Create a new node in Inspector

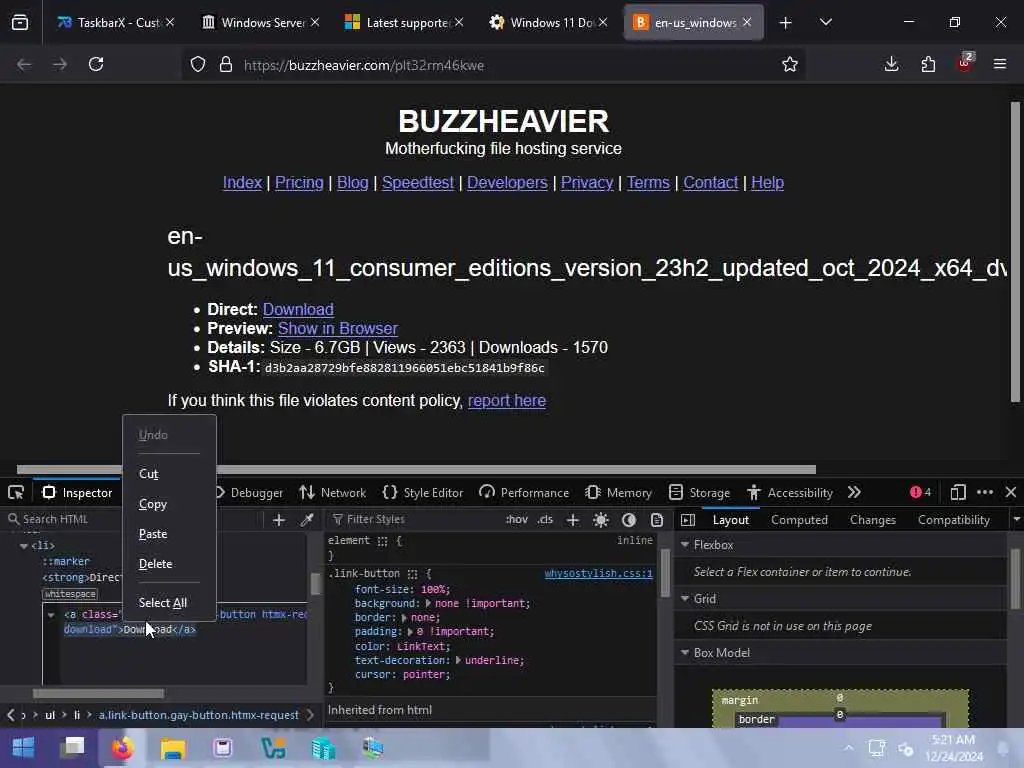click(x=279, y=520)
